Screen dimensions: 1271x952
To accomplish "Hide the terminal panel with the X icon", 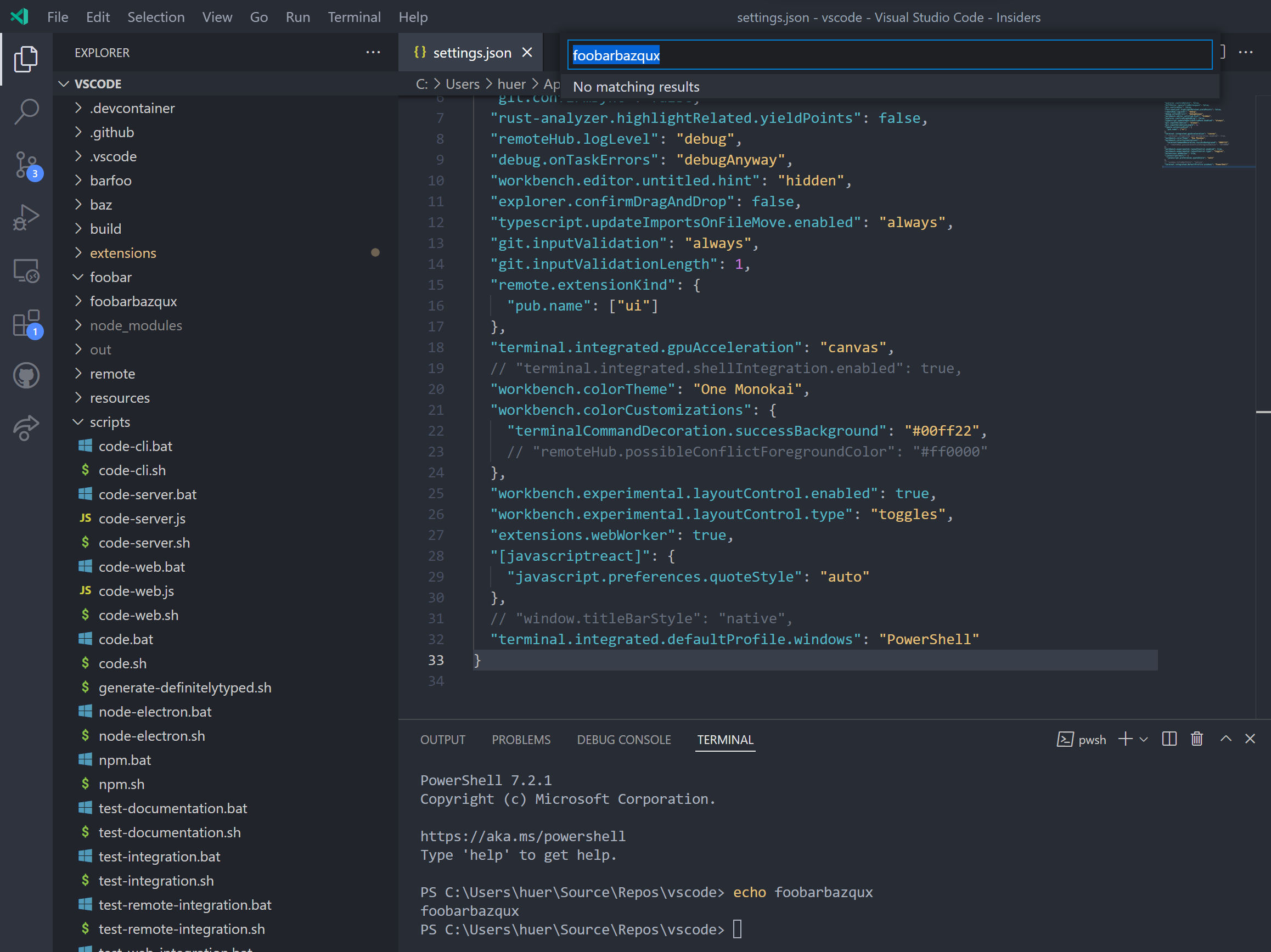I will (1251, 740).
